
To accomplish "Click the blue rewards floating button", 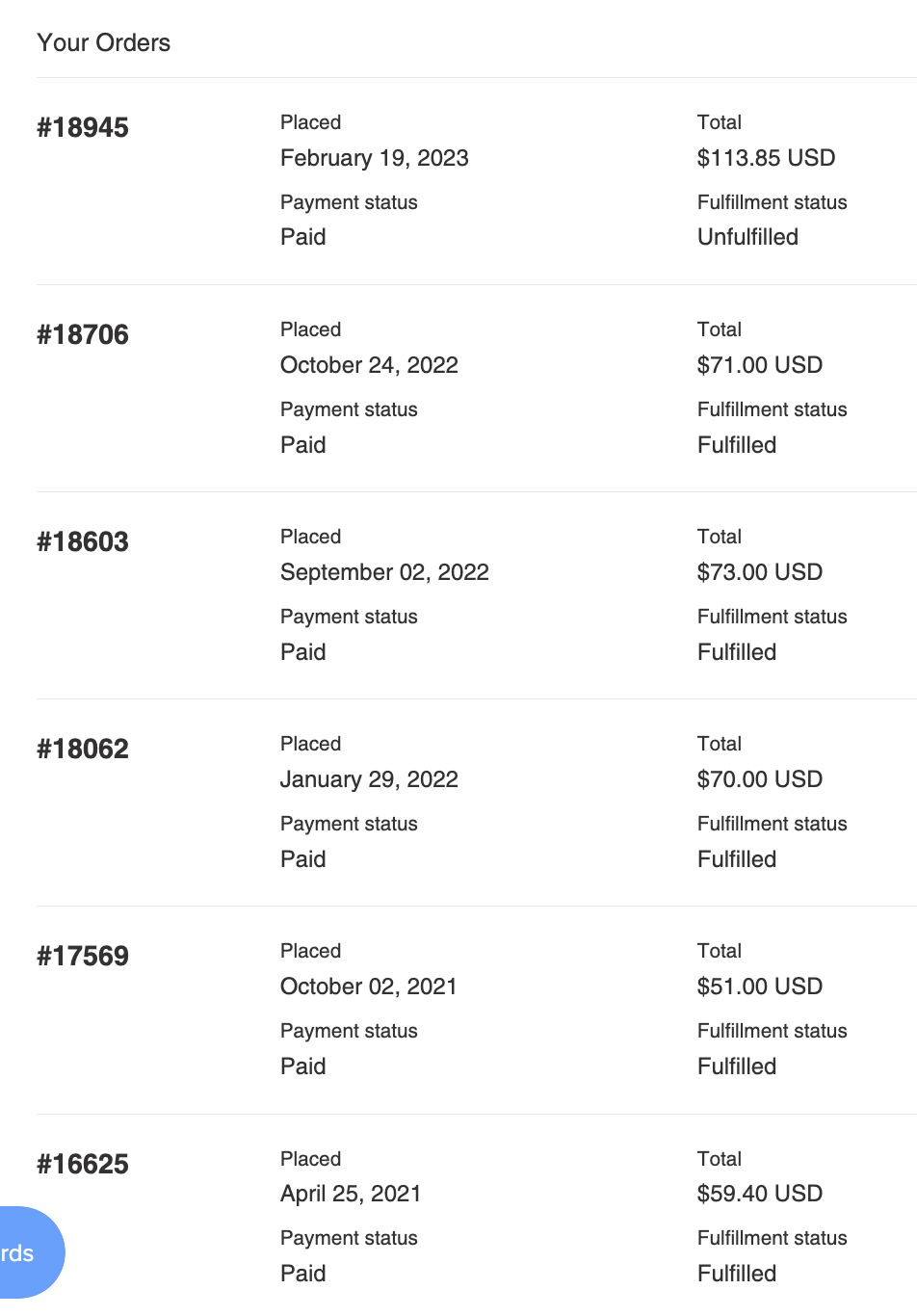I will (29, 1252).
